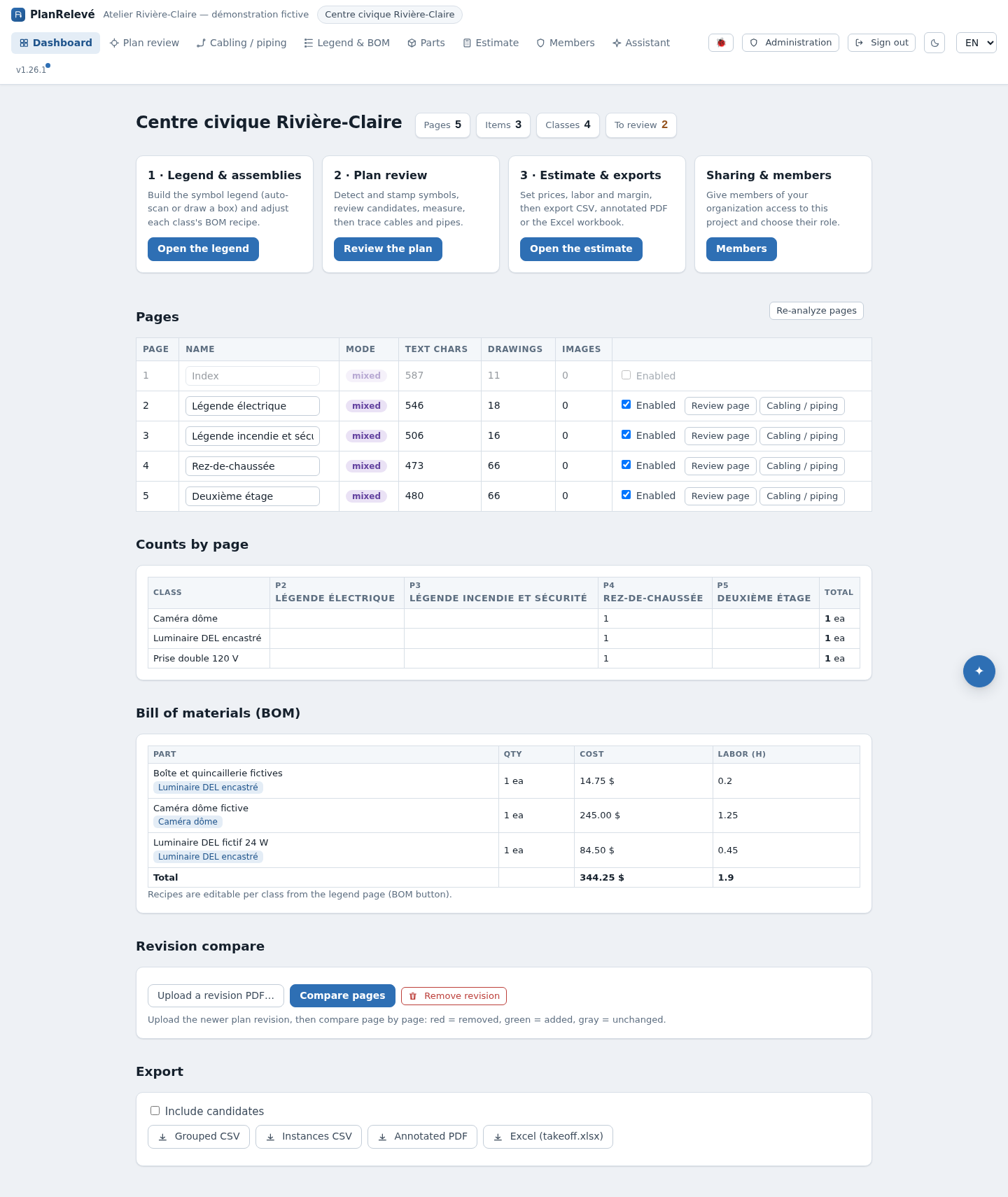Disable page 2 Légende électrique checkbox
Image resolution: width=1008 pixels, height=1197 pixels.
click(626, 405)
